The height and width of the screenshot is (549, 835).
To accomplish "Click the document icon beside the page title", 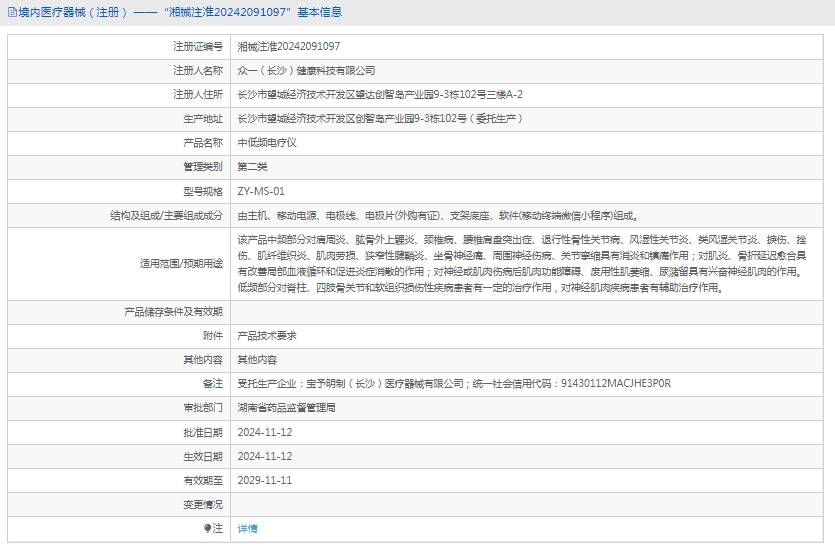I will click(x=10, y=13).
